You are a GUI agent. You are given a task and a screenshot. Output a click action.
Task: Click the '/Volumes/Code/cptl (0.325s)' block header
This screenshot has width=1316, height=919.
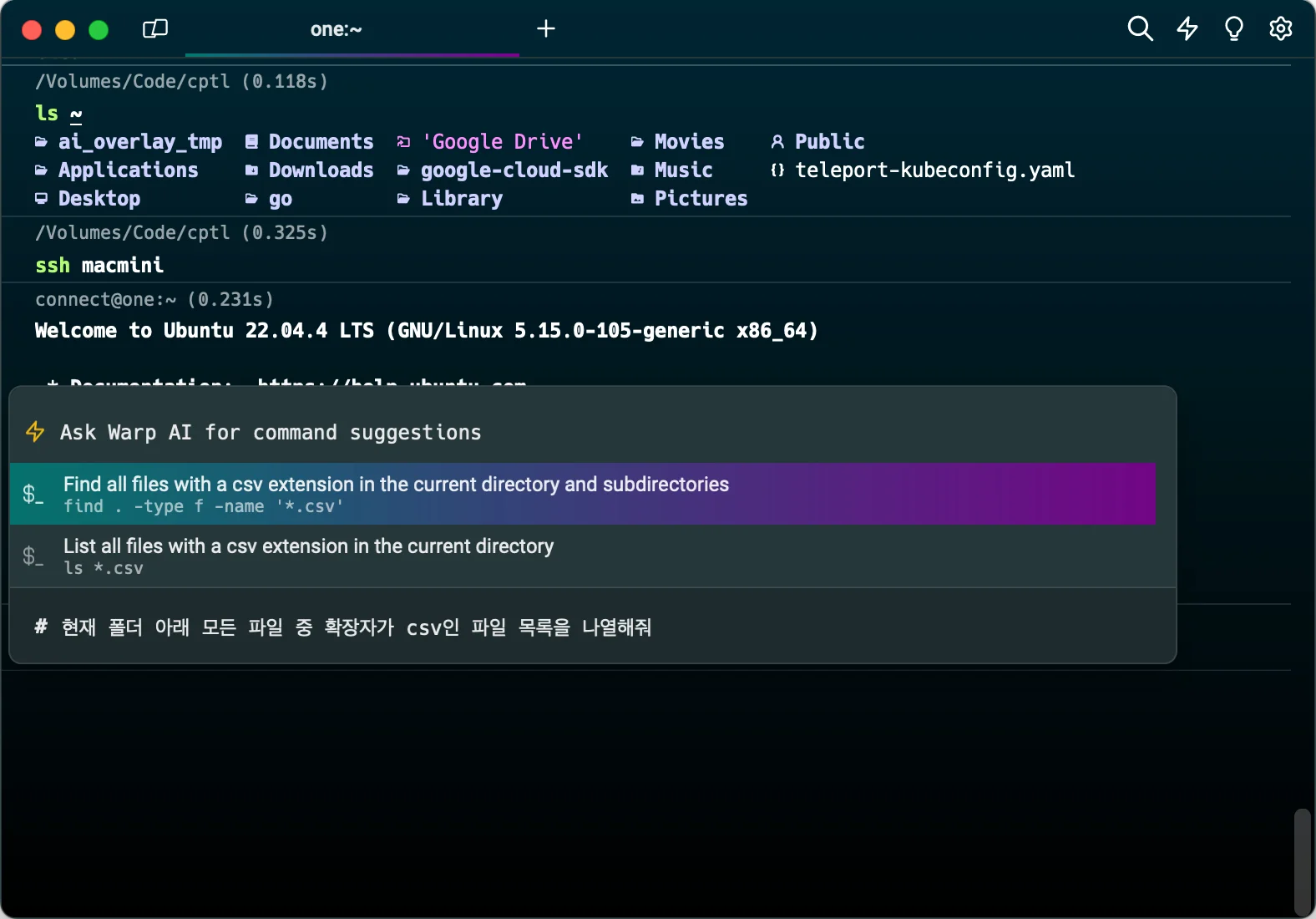pos(182,233)
